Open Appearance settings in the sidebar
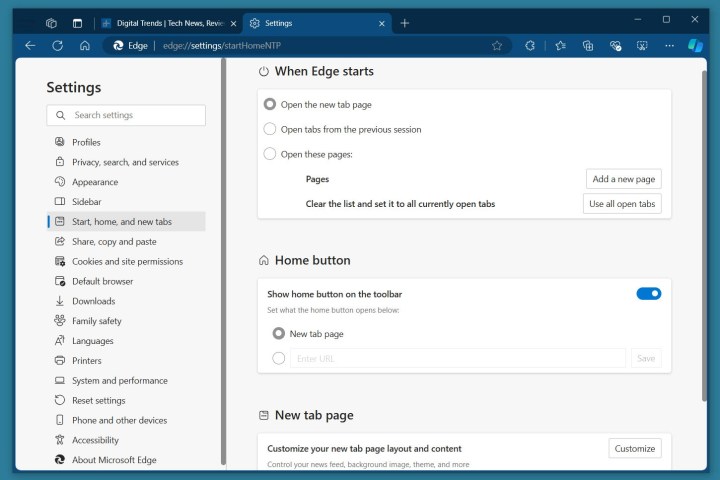720x480 pixels. coord(95,182)
